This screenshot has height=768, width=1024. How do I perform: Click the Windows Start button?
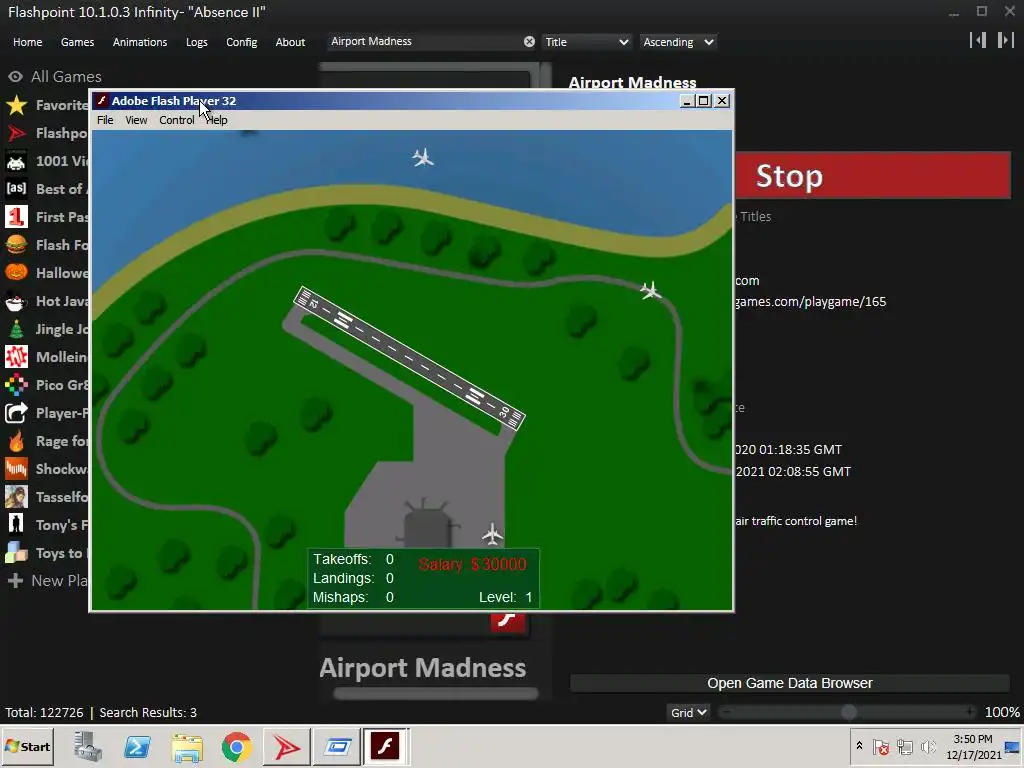click(x=27, y=746)
